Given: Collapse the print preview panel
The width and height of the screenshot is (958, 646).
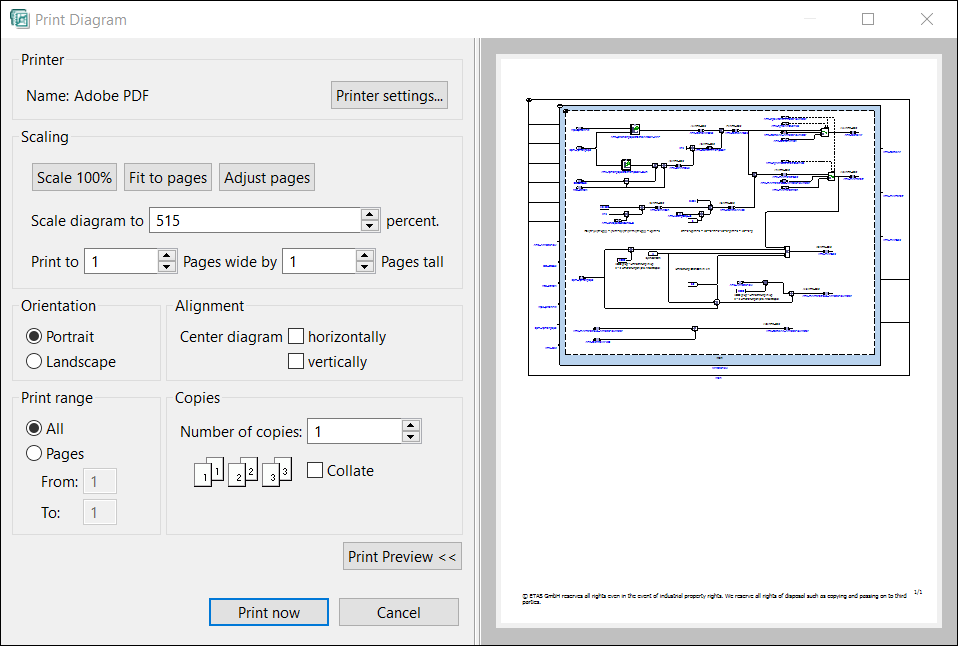Looking at the screenshot, I should 402,556.
